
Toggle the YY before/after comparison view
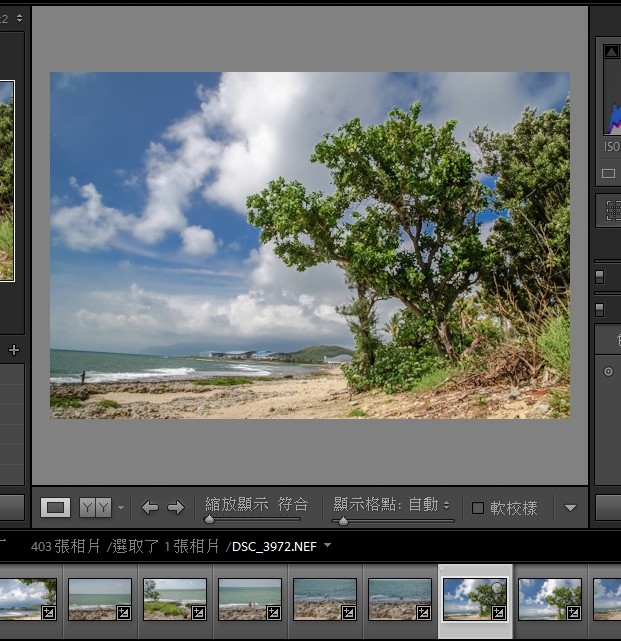[95, 508]
